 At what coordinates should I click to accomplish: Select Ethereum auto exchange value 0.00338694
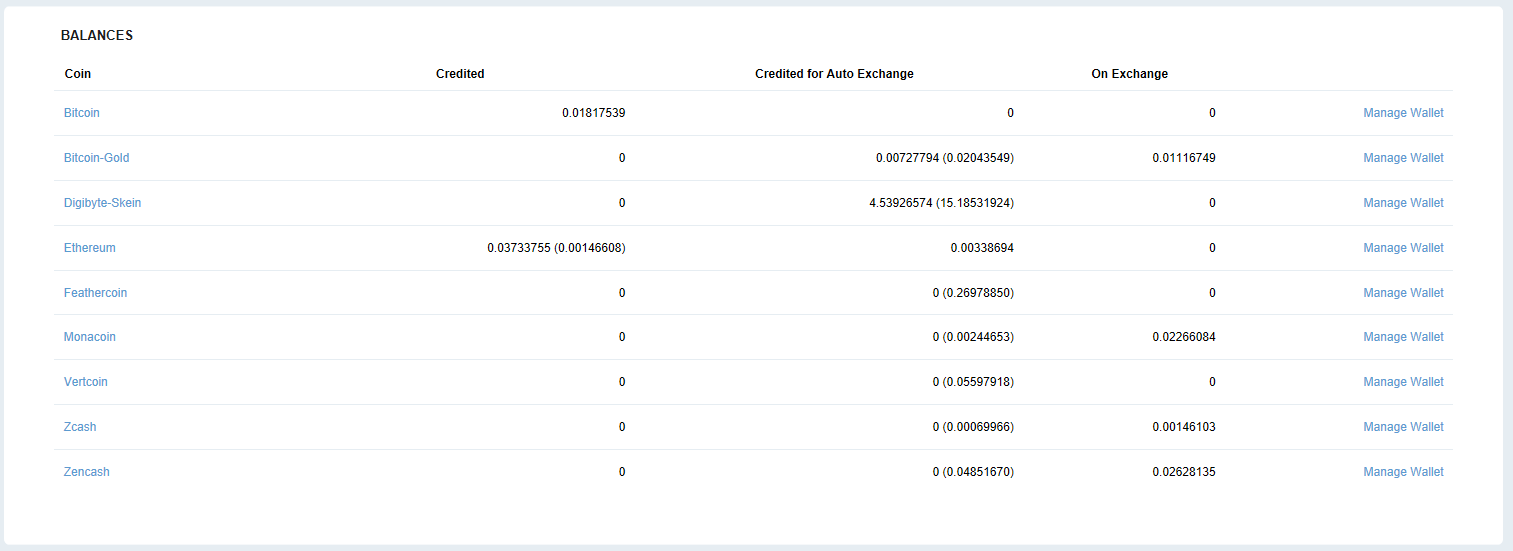click(982, 248)
